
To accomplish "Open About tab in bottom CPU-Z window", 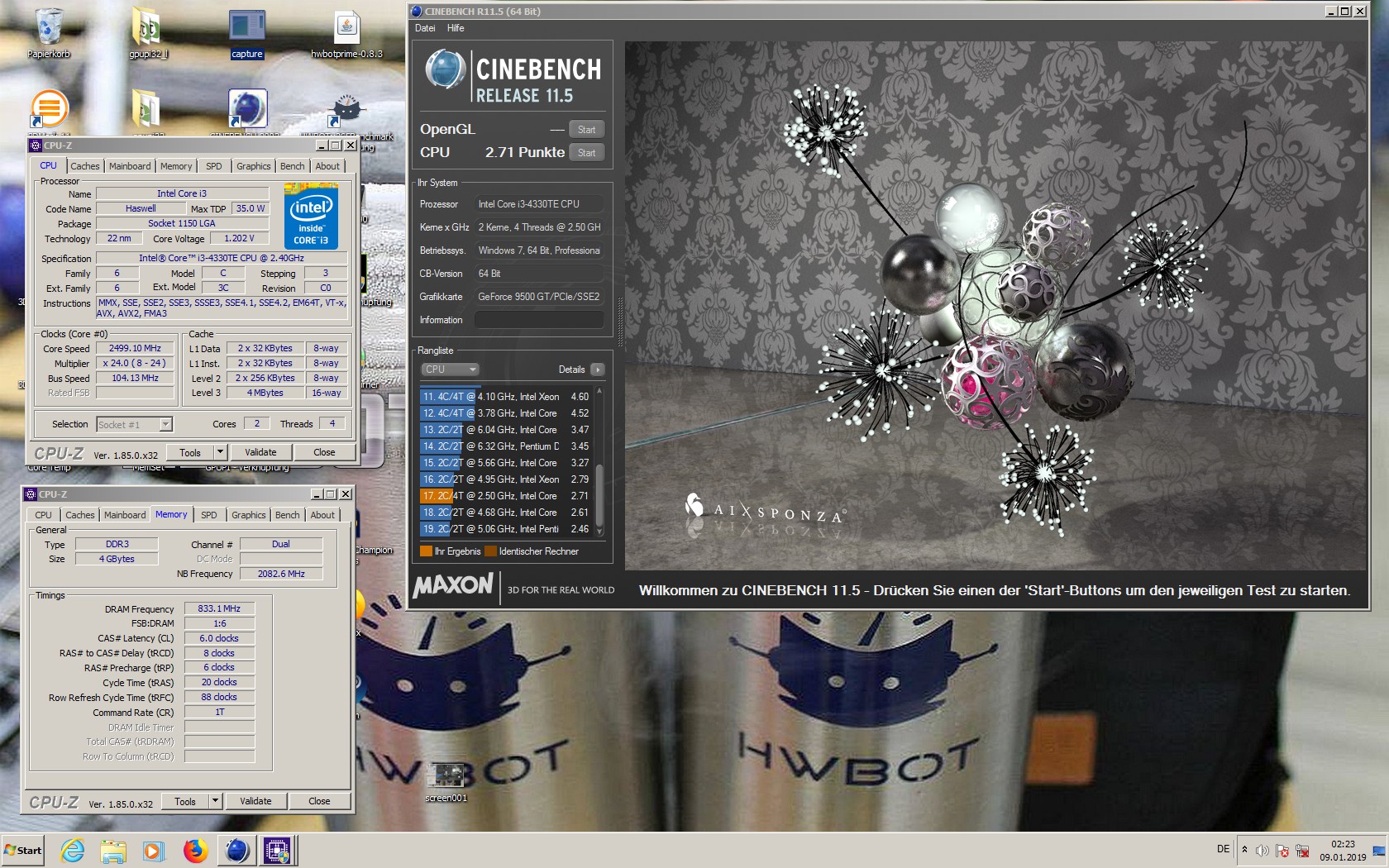I will tap(322, 515).
